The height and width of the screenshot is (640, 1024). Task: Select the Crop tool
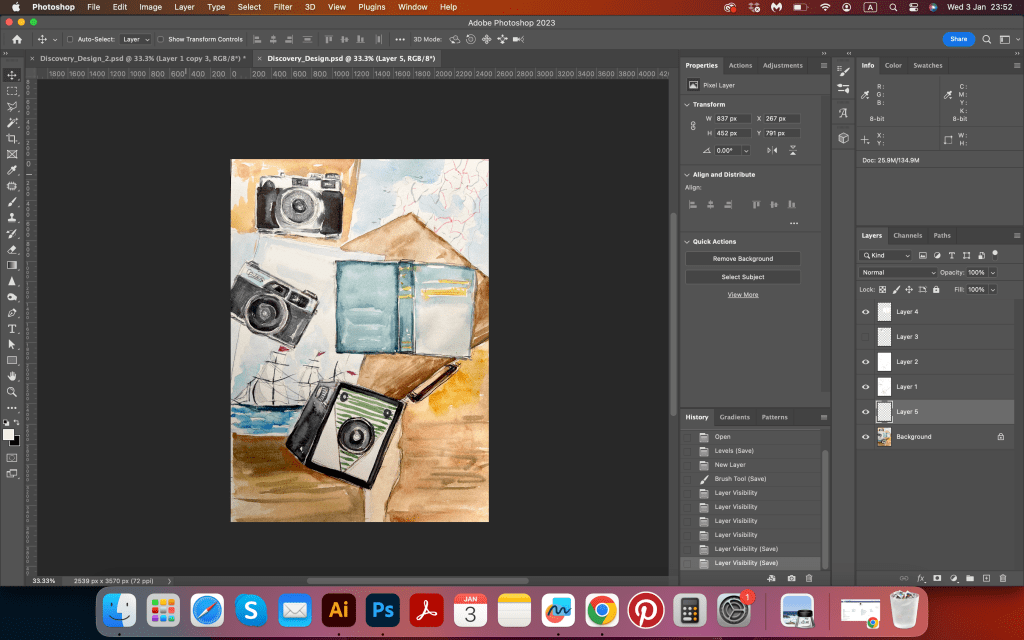(x=12, y=138)
